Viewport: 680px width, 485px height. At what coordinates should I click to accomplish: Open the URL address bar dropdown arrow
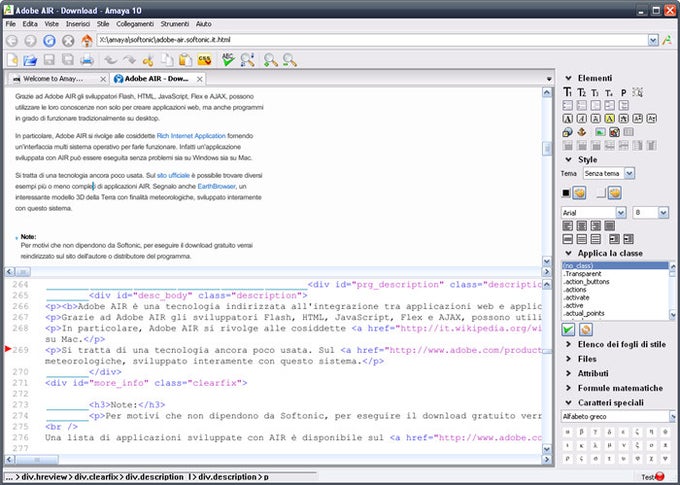click(x=653, y=40)
